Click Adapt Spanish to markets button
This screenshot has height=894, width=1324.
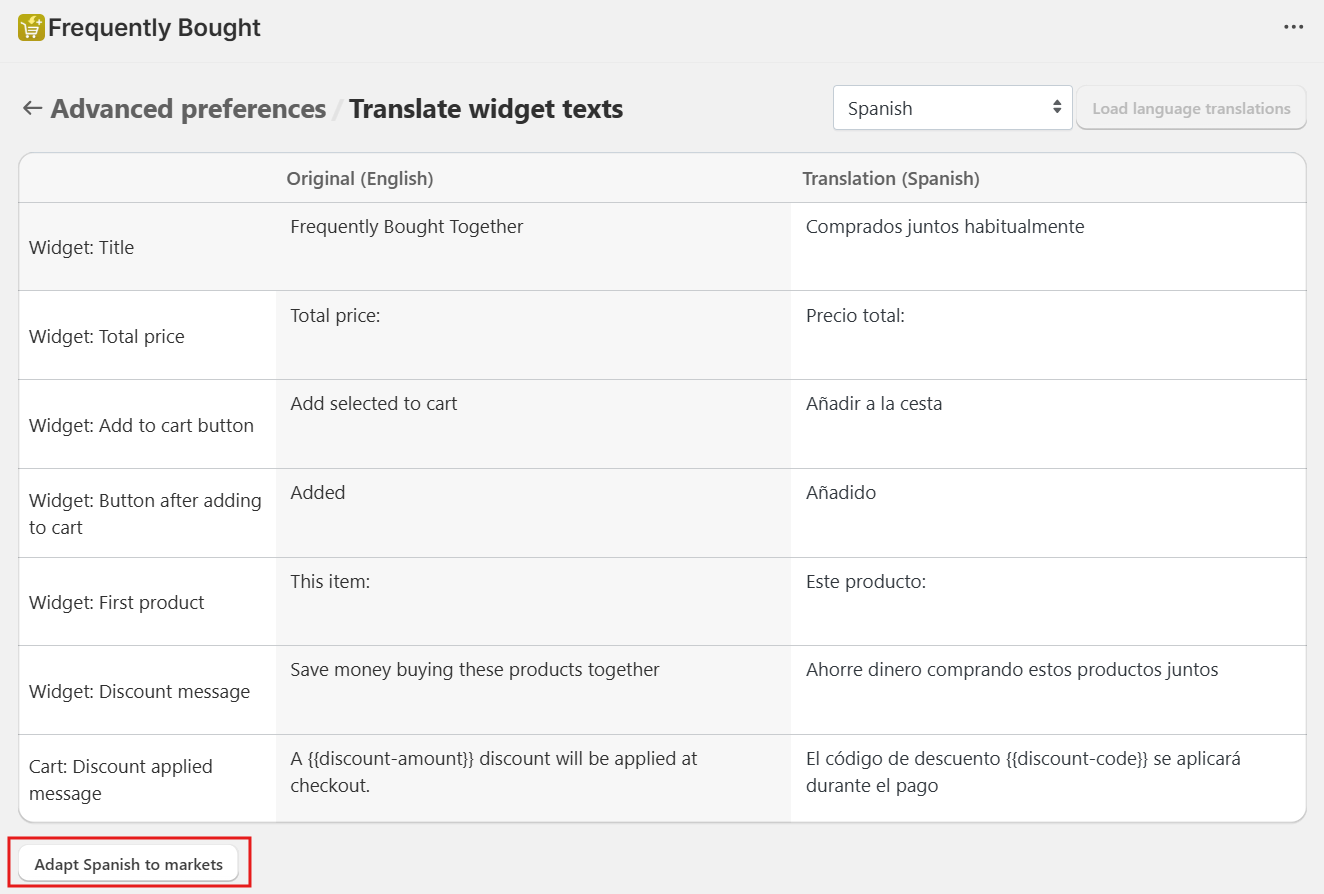pyautogui.click(x=129, y=864)
